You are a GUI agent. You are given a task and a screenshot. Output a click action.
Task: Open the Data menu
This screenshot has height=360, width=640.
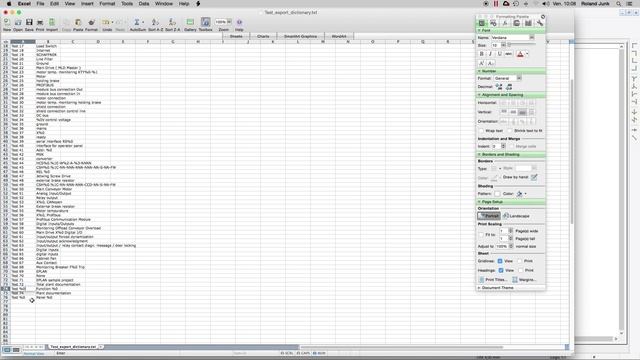click(144, 4)
